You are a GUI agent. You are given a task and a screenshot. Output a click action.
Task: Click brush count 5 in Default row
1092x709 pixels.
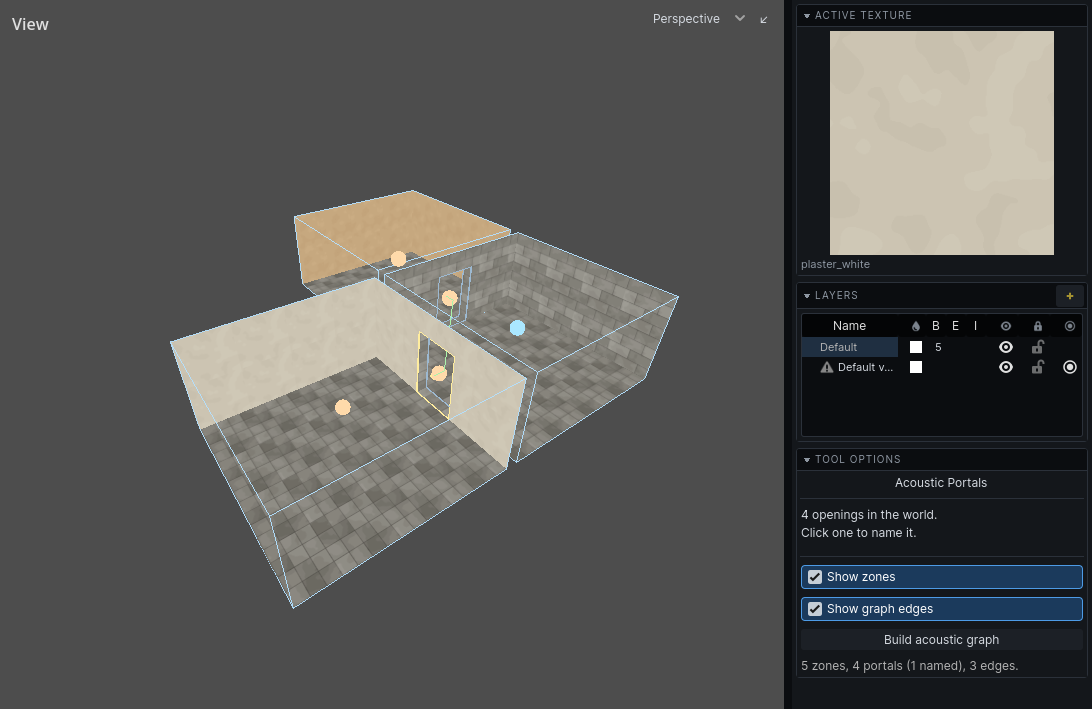click(x=938, y=347)
